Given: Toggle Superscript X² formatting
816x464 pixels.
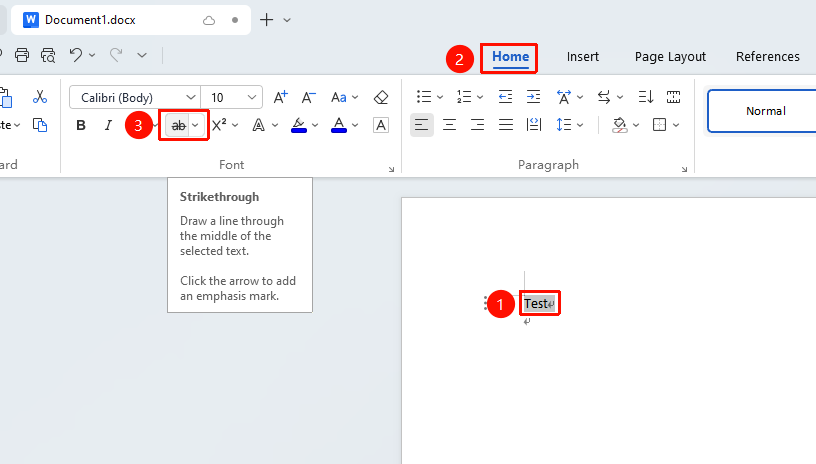Looking at the screenshot, I should (x=219, y=125).
